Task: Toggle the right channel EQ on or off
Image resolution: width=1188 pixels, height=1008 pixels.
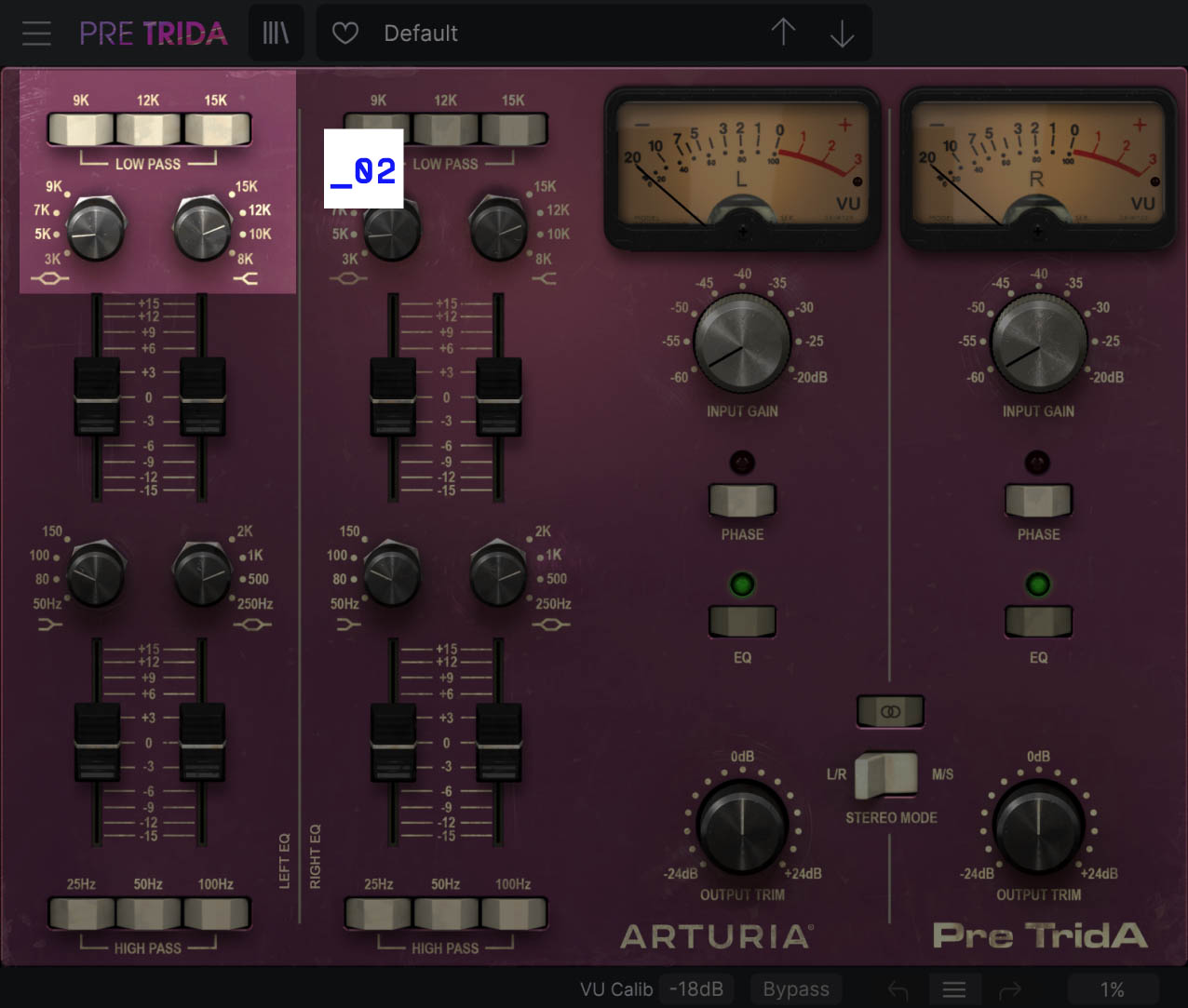Action: pyautogui.click(x=1038, y=621)
